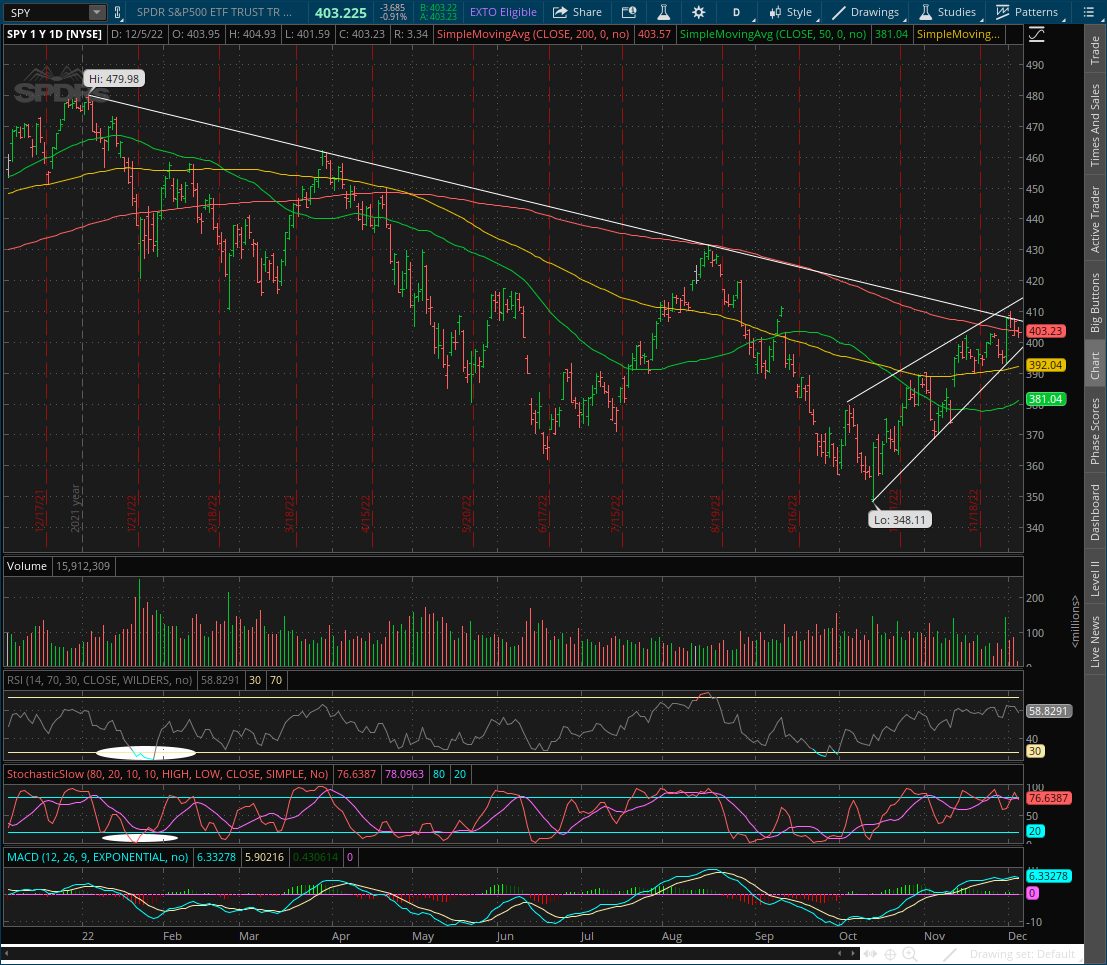Open the Live News sidebar tab
This screenshot has width=1107, height=965.
(x=1095, y=641)
